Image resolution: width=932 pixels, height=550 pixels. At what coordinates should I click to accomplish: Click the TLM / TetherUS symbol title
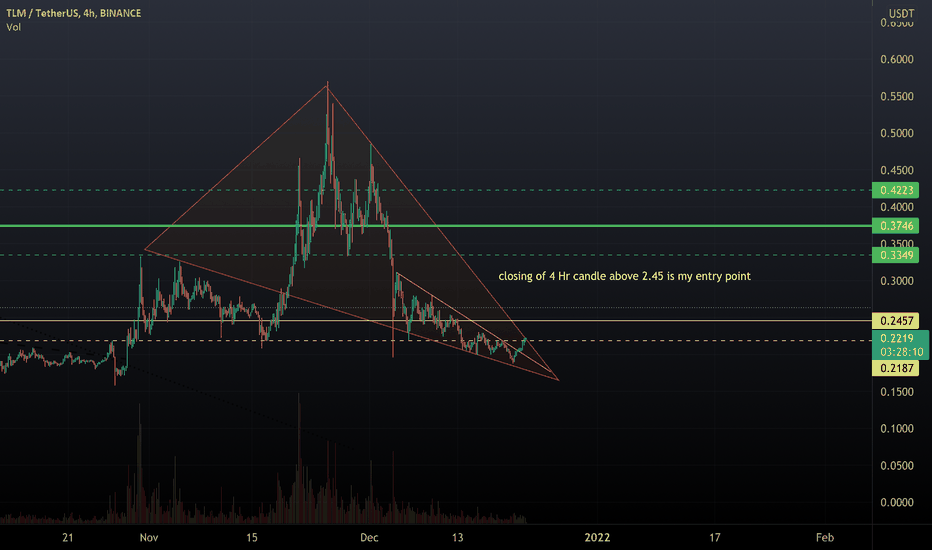coord(74,13)
